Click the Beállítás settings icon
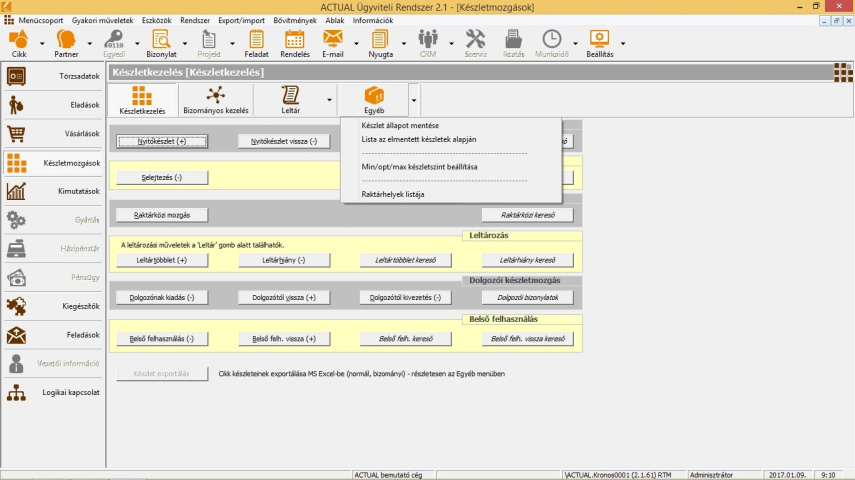855x480 pixels. 599,39
